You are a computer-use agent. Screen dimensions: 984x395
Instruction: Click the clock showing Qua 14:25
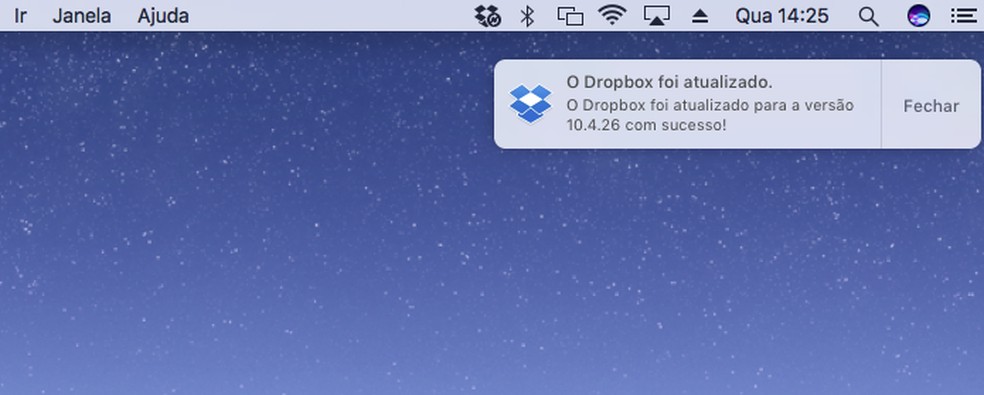pyautogui.click(x=782, y=16)
